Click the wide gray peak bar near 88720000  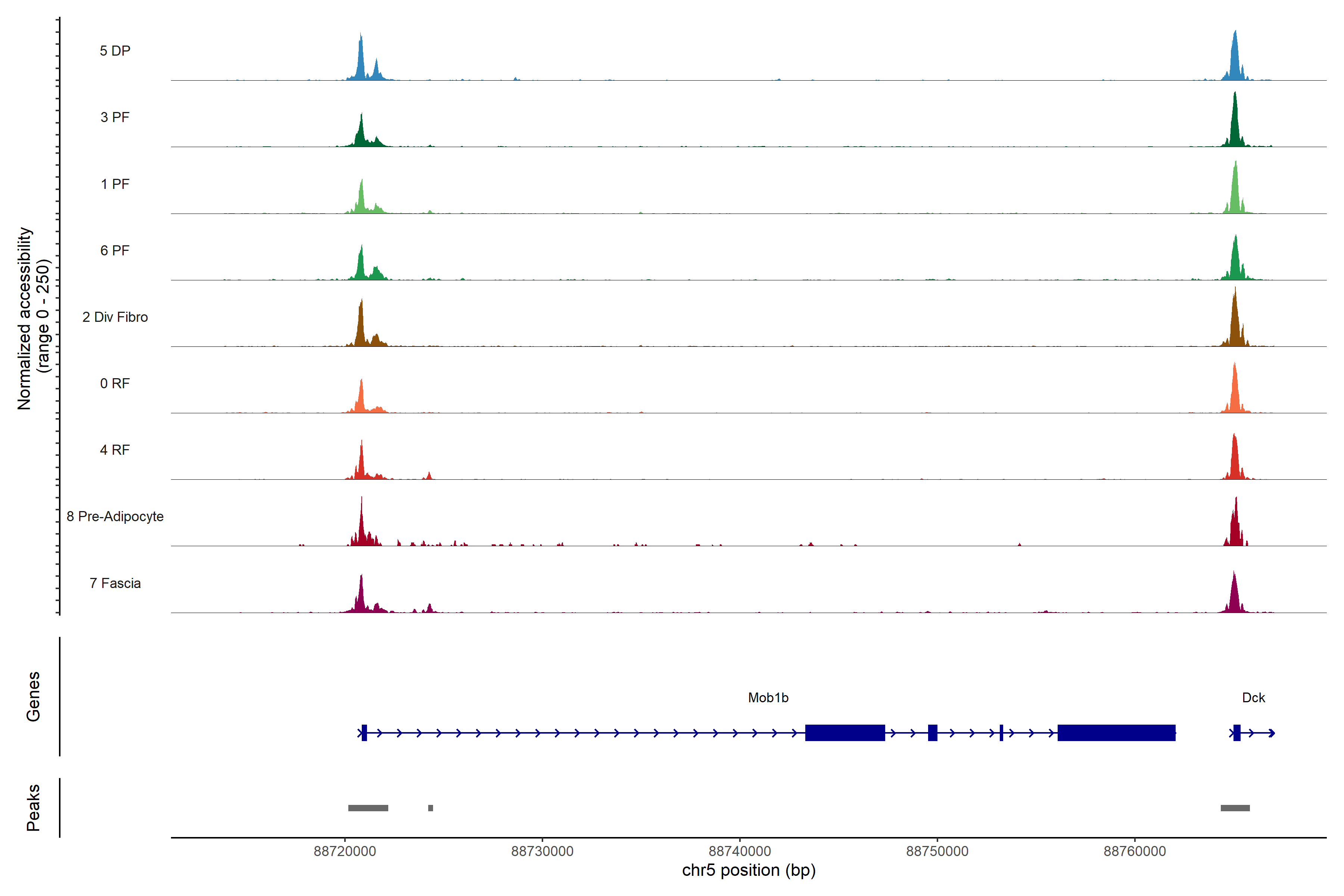[368, 808]
